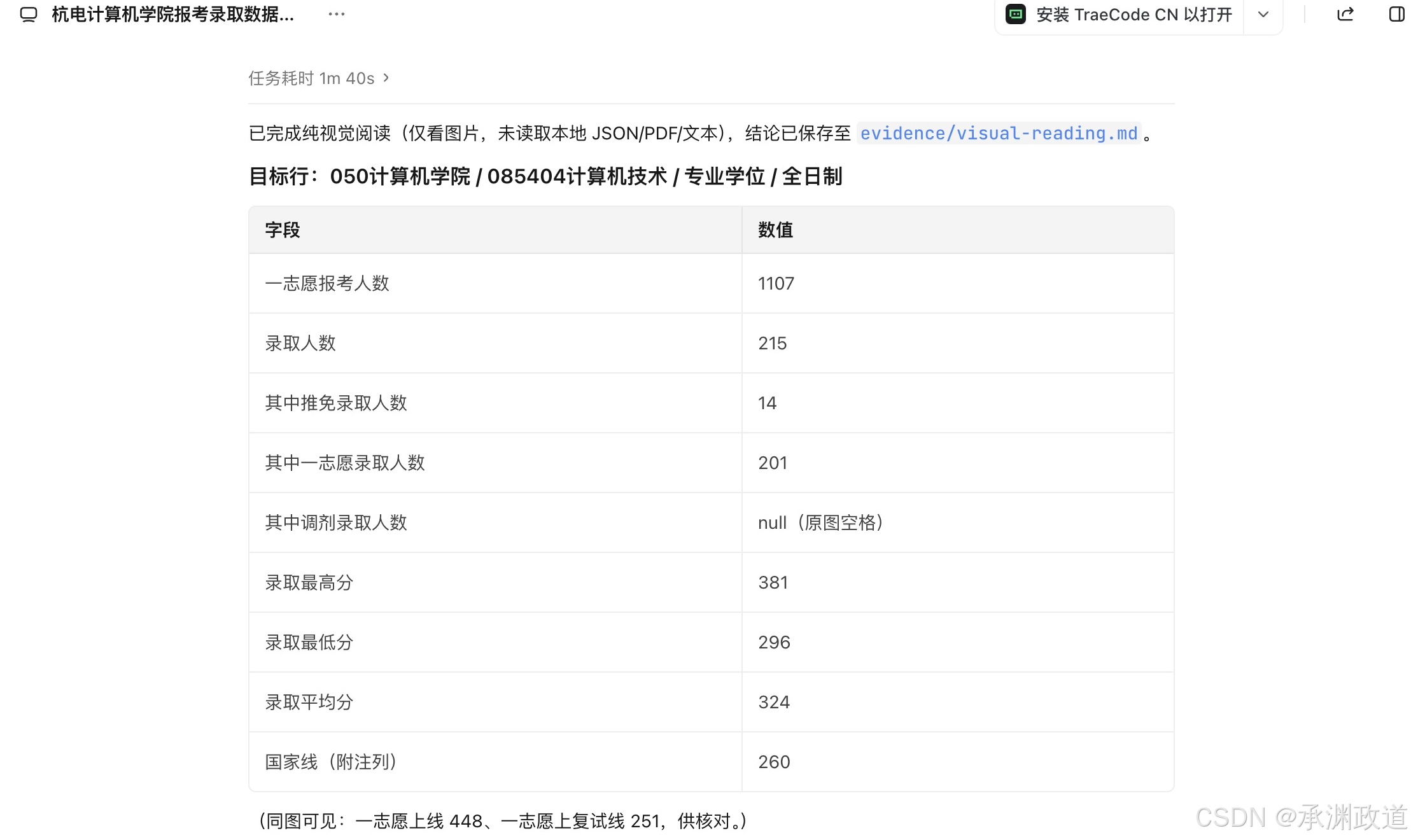The width and height of the screenshot is (1411, 840).
Task: Open the evidence/visual-reading.md file link
Action: [999, 133]
